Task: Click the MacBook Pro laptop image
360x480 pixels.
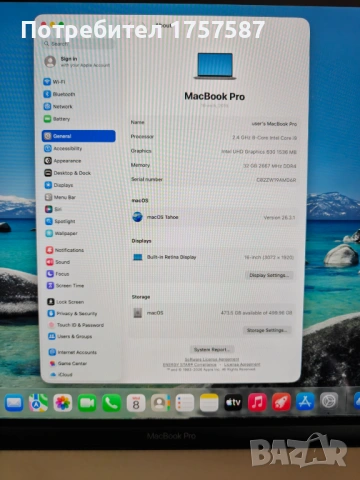Action: [x=215, y=66]
